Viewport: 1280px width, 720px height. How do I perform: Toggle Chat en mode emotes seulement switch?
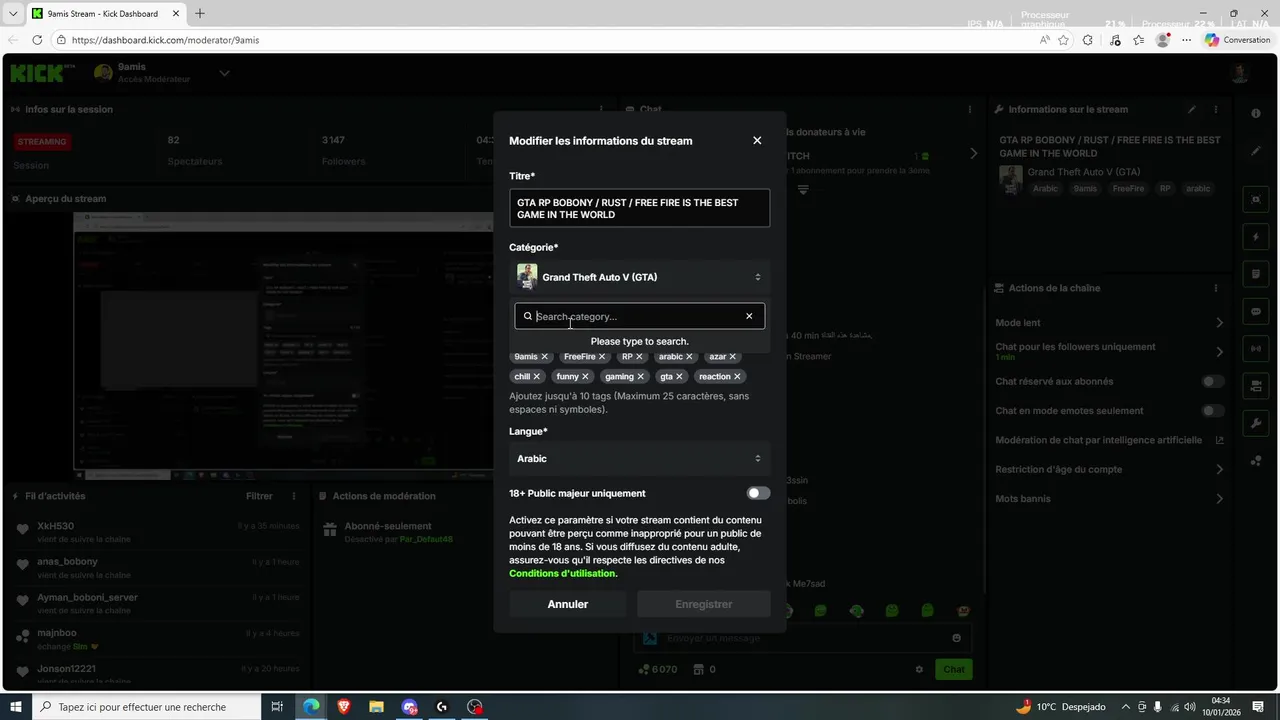tap(1213, 410)
